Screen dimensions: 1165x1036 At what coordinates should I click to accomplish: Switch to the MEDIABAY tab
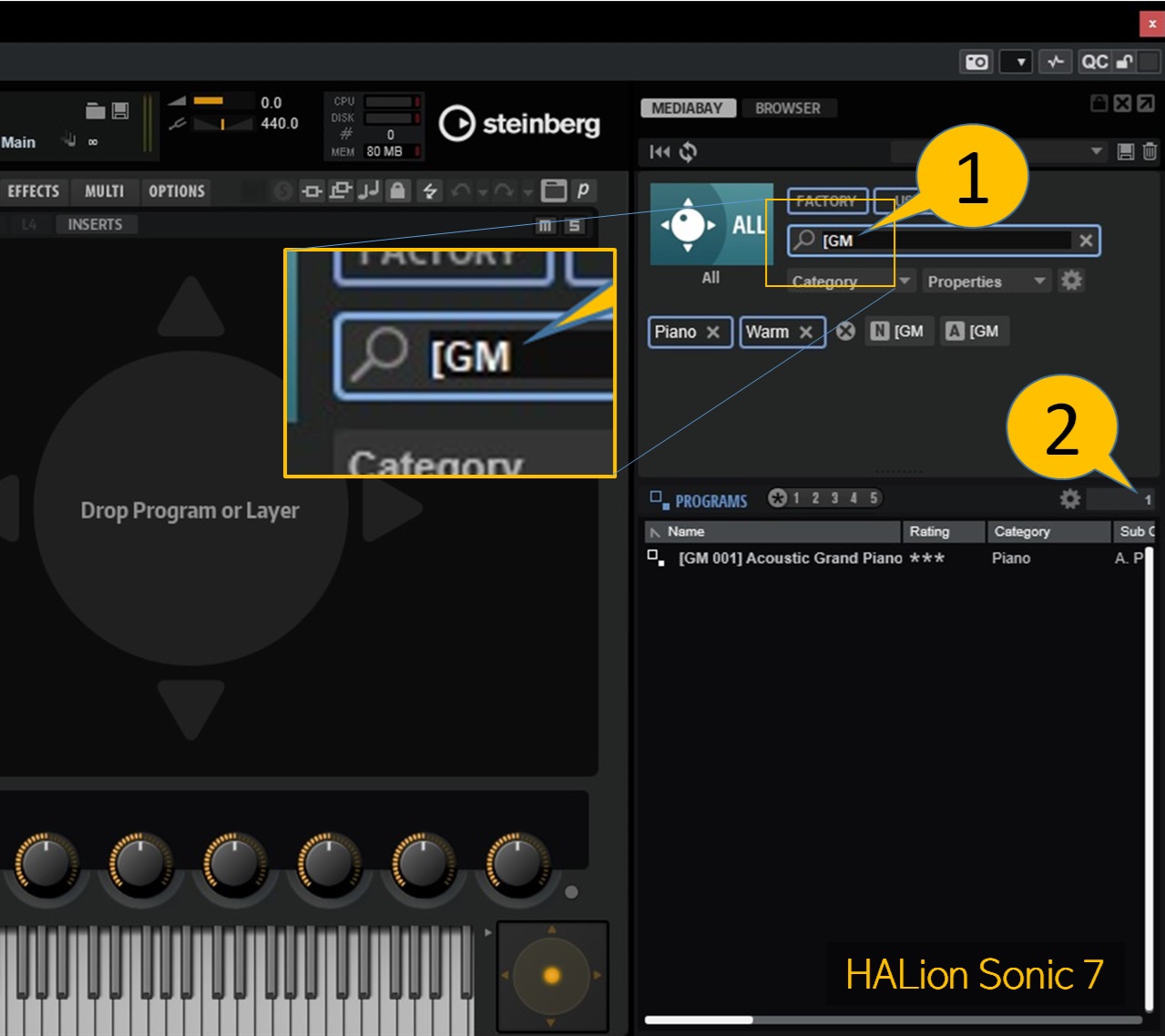[x=688, y=108]
